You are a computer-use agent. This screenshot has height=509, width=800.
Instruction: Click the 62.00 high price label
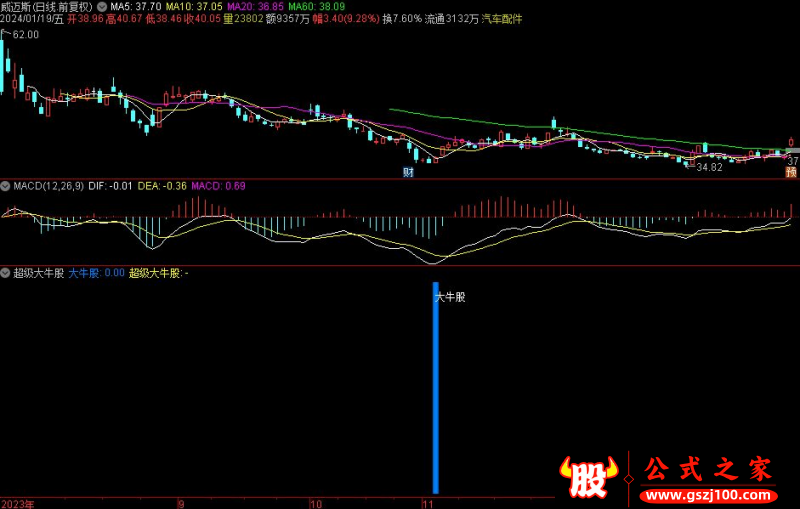26,35
